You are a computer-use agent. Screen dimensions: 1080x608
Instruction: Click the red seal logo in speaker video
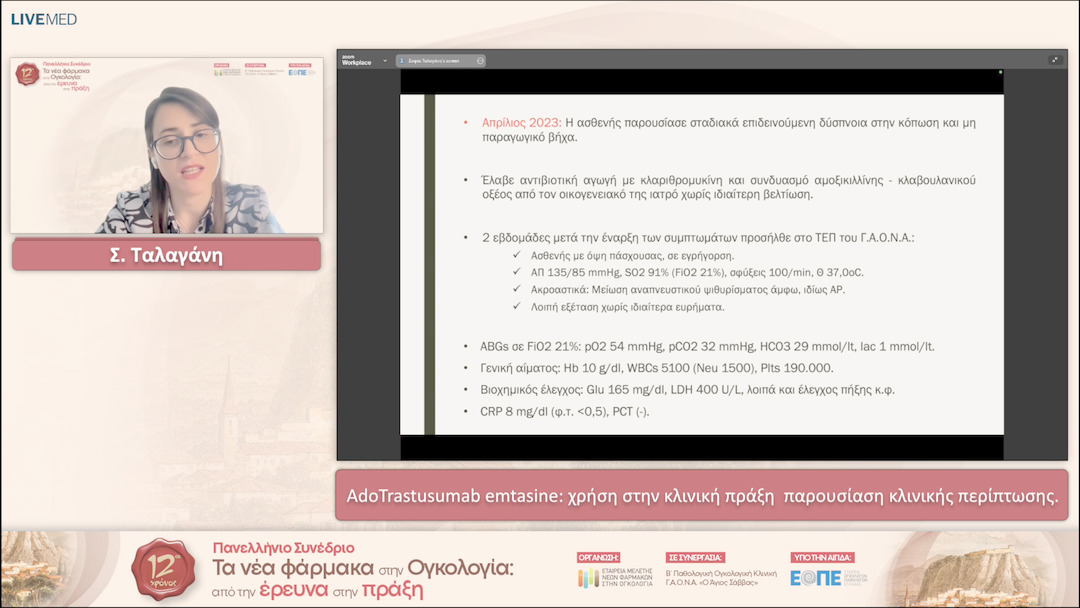tap(28, 74)
